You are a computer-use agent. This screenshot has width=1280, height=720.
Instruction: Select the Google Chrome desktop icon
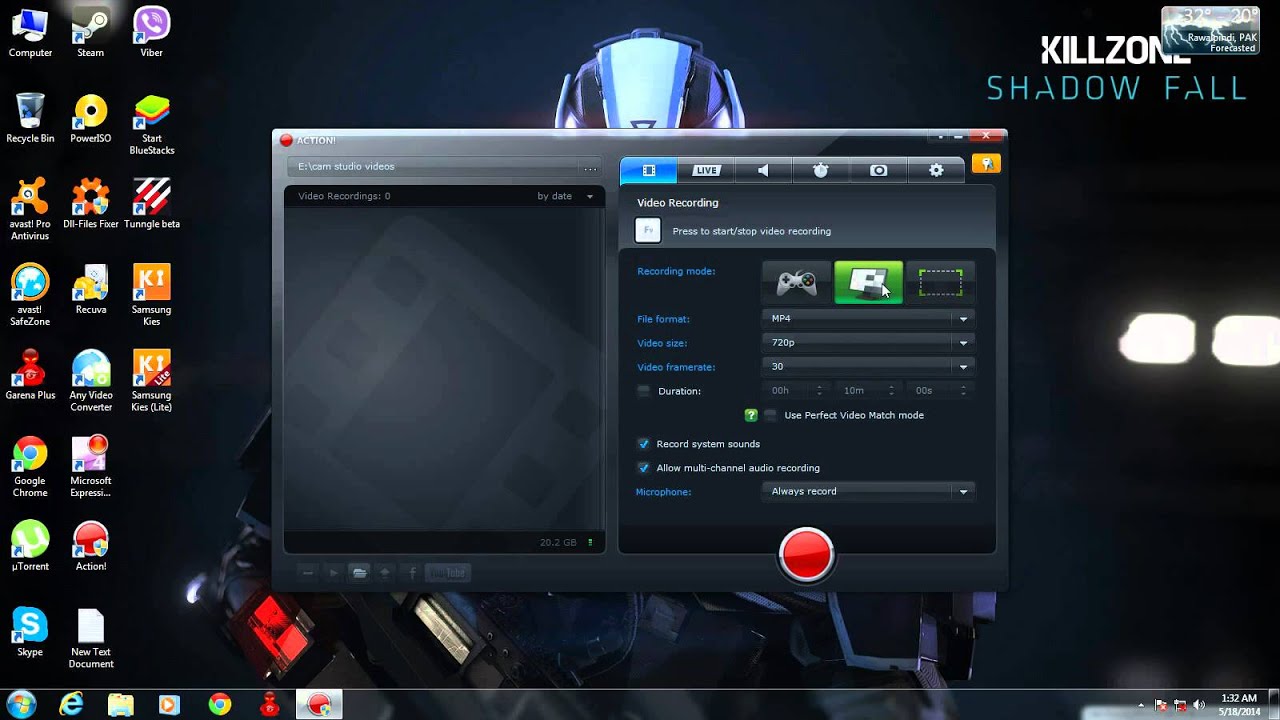coord(30,466)
